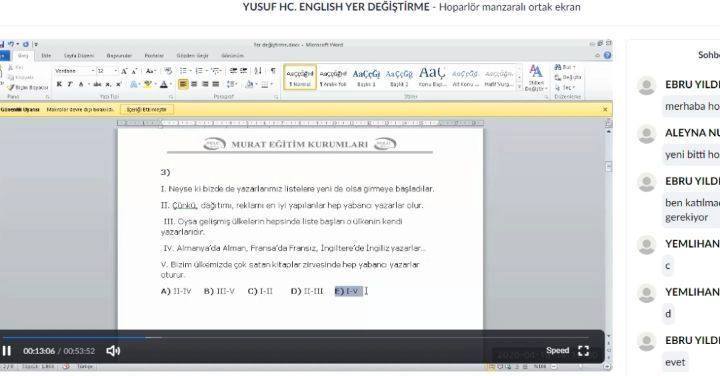This screenshot has width=720, height=376.
Task: Click the center alignment icon
Action: (194, 84)
